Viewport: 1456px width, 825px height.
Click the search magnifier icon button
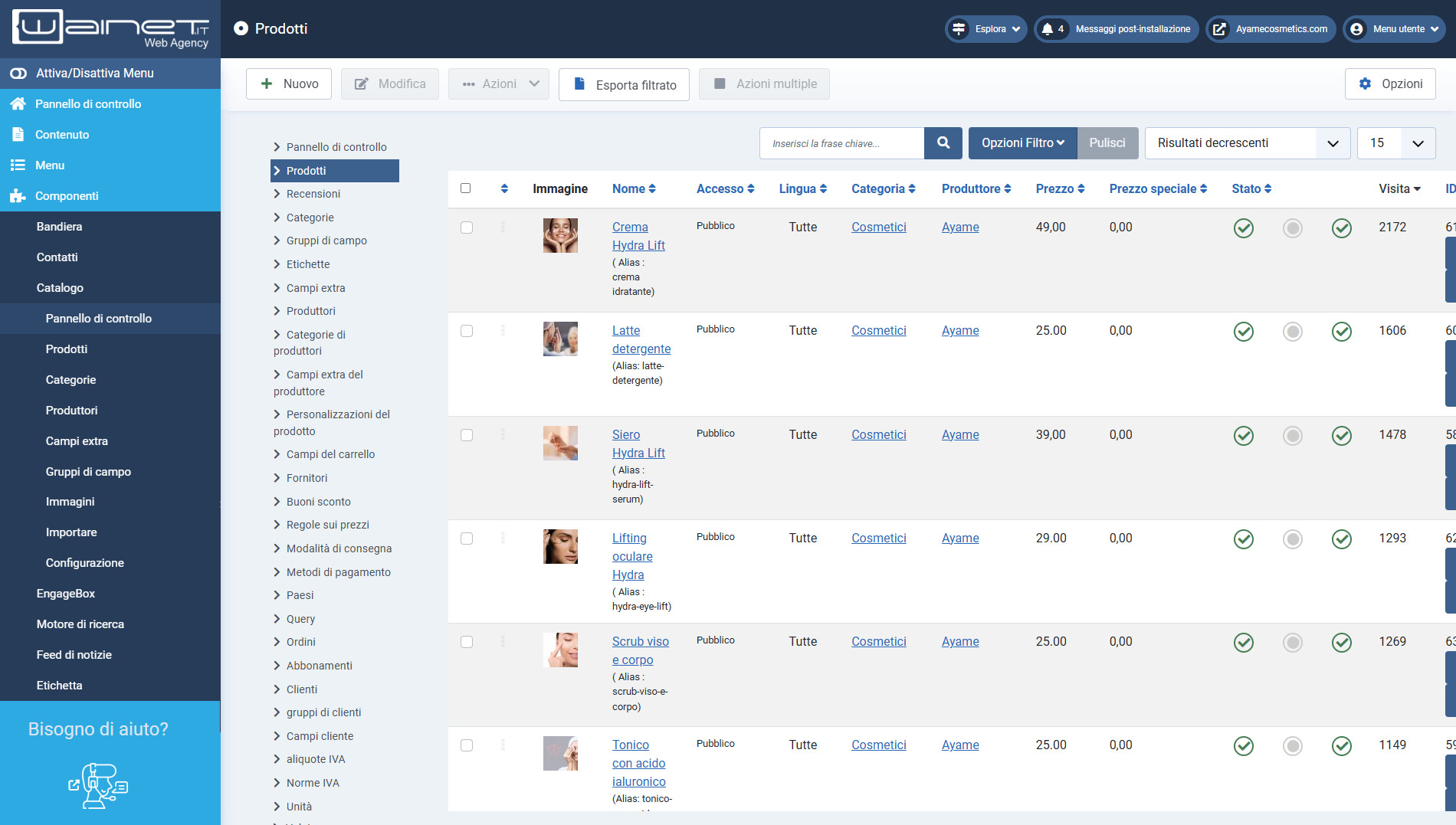click(943, 143)
